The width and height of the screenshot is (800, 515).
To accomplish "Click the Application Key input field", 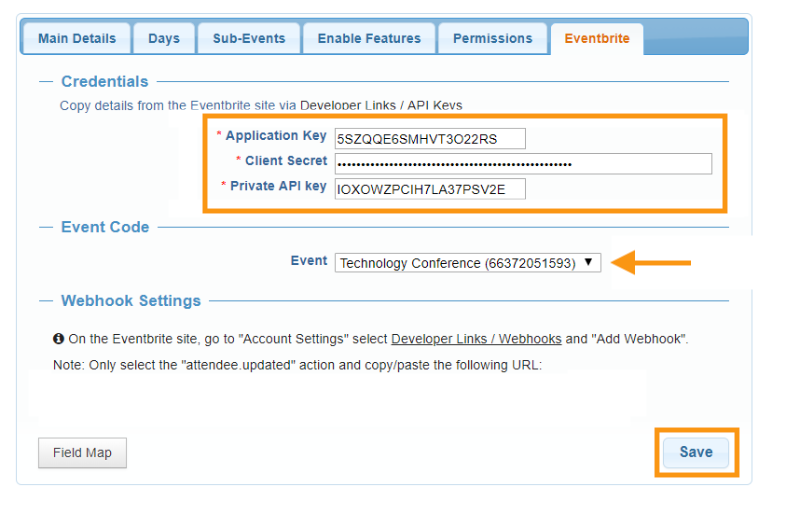I will point(430,139).
